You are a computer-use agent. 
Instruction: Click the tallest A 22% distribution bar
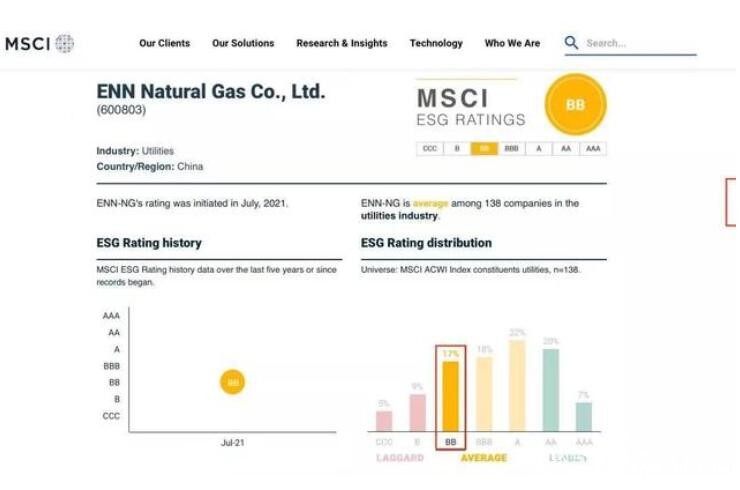(517, 386)
